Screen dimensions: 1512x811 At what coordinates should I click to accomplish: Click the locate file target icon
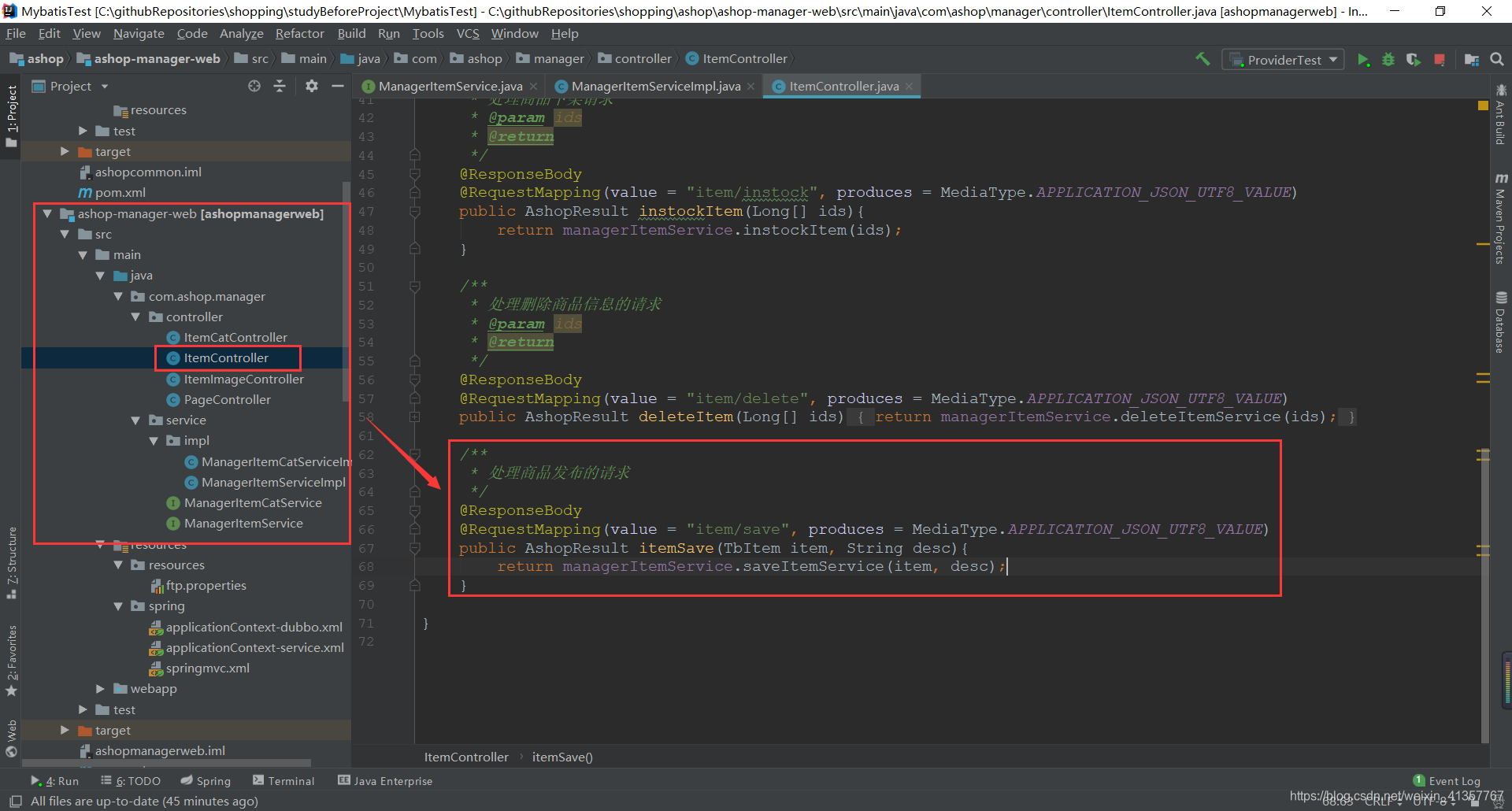(x=254, y=86)
